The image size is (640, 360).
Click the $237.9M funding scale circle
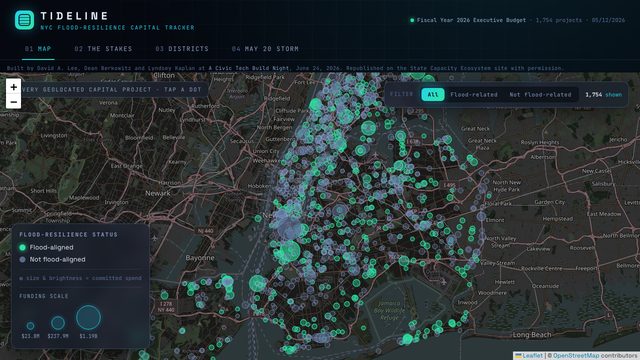click(x=58, y=323)
